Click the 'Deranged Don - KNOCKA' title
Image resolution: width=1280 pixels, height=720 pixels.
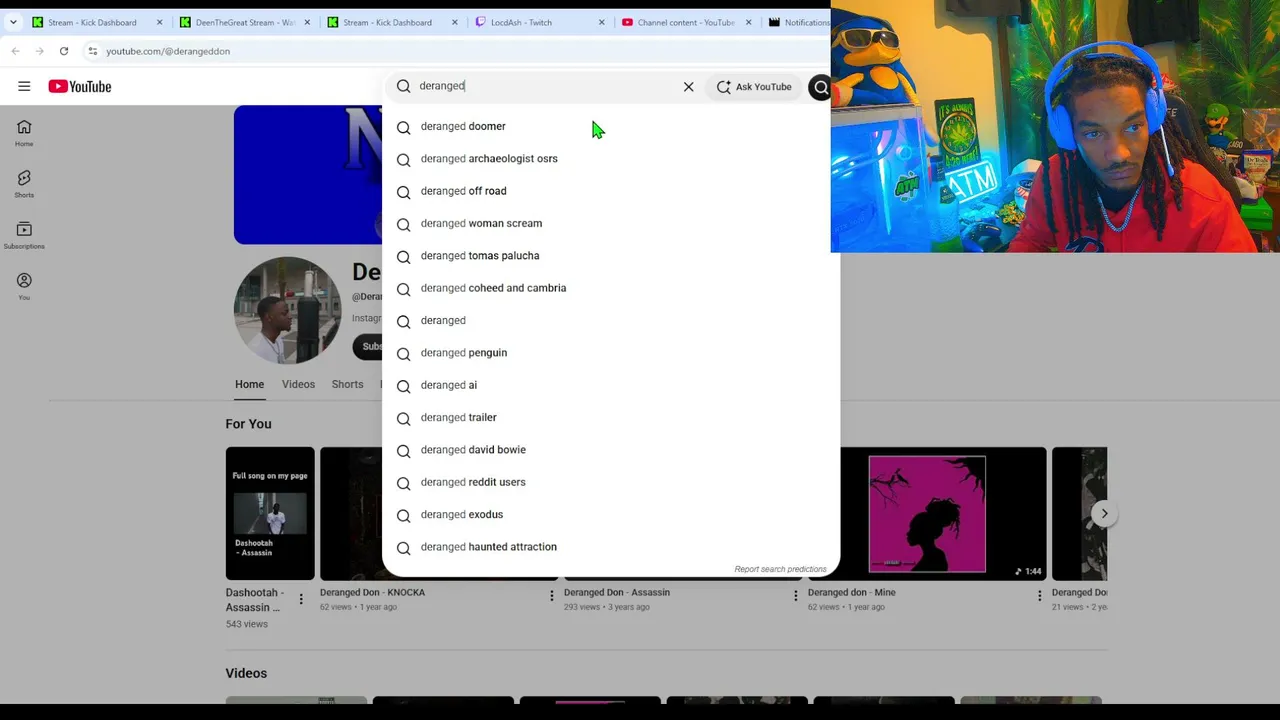point(372,592)
